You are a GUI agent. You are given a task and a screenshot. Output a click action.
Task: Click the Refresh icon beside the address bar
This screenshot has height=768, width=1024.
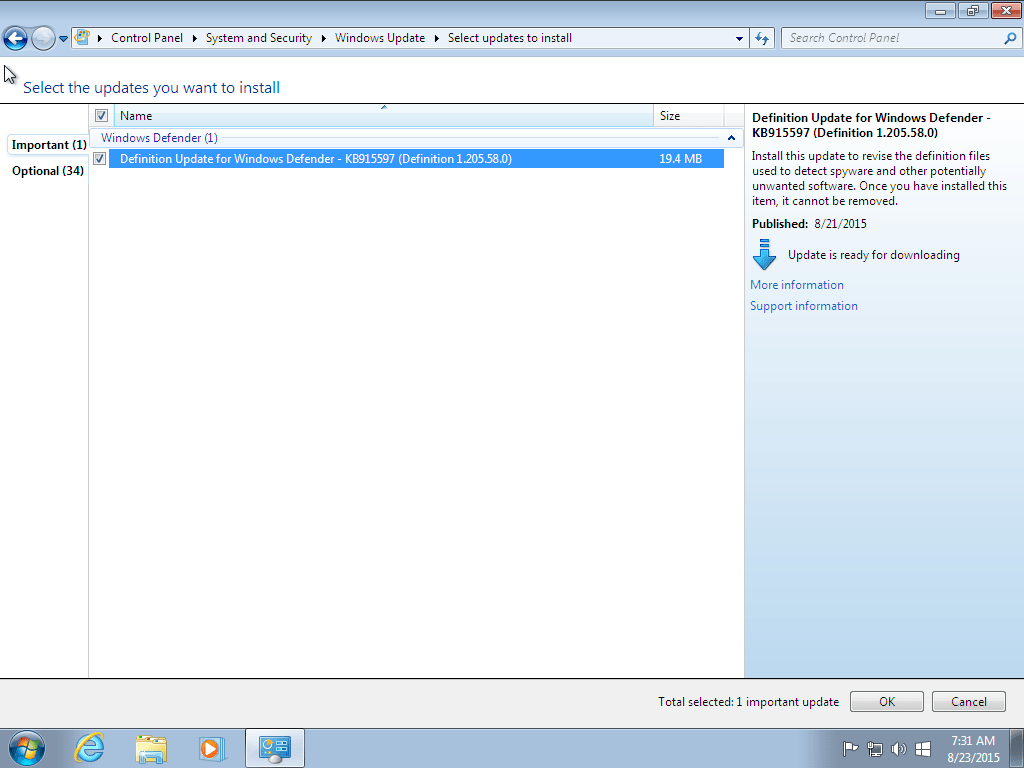(x=761, y=38)
